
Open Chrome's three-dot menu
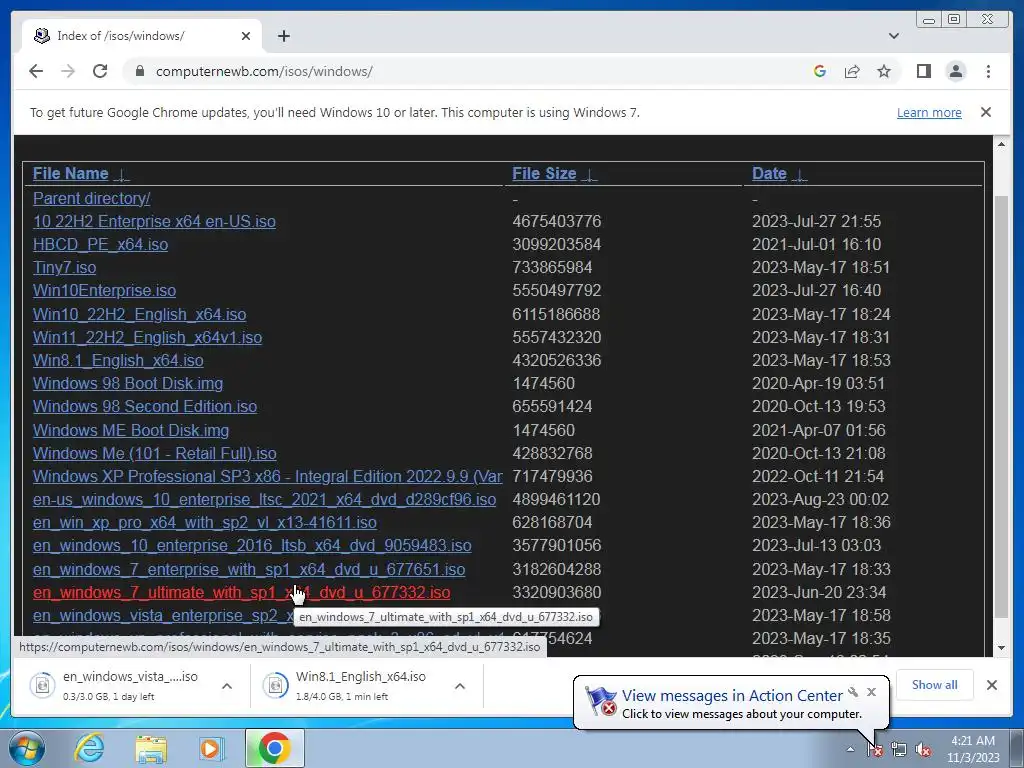click(x=988, y=71)
